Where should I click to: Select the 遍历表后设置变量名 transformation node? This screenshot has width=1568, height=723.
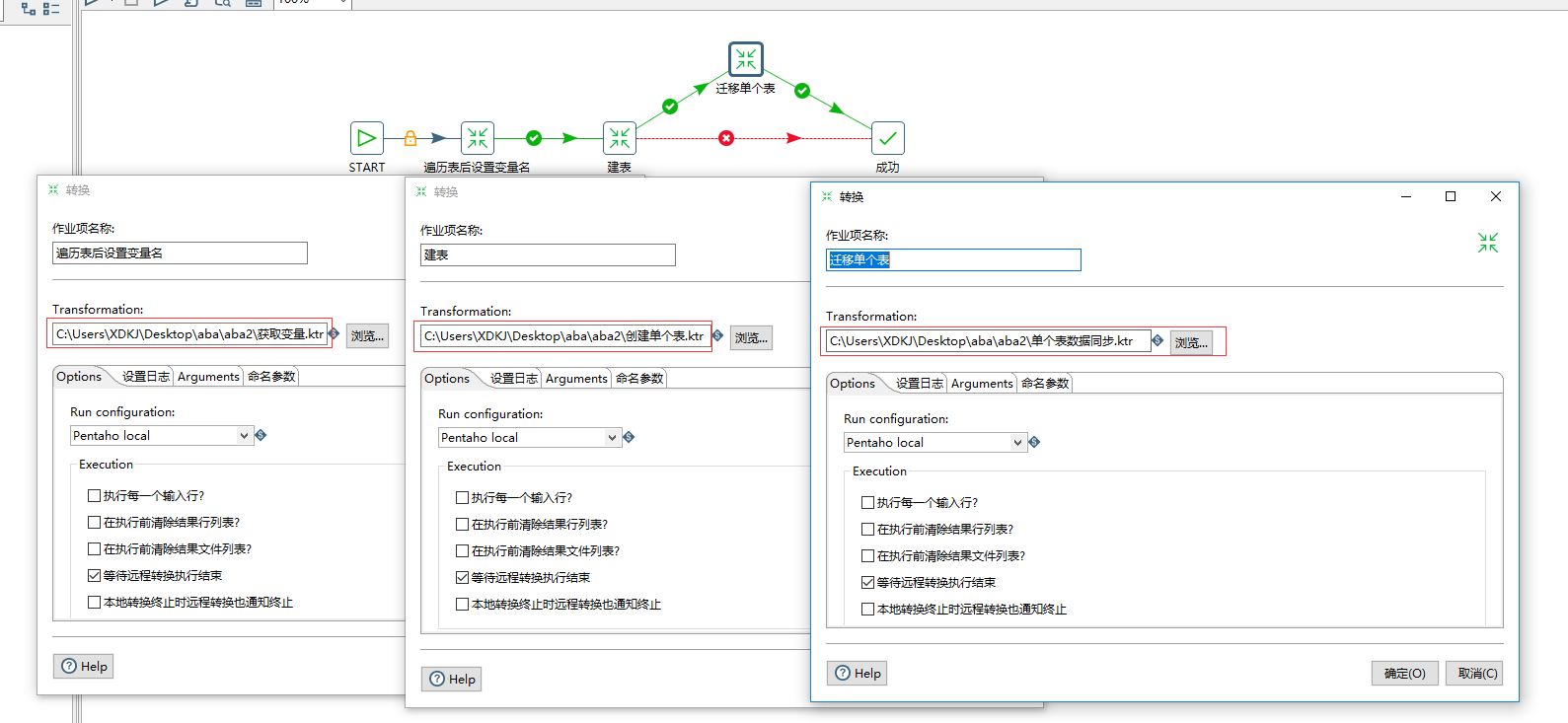[478, 138]
